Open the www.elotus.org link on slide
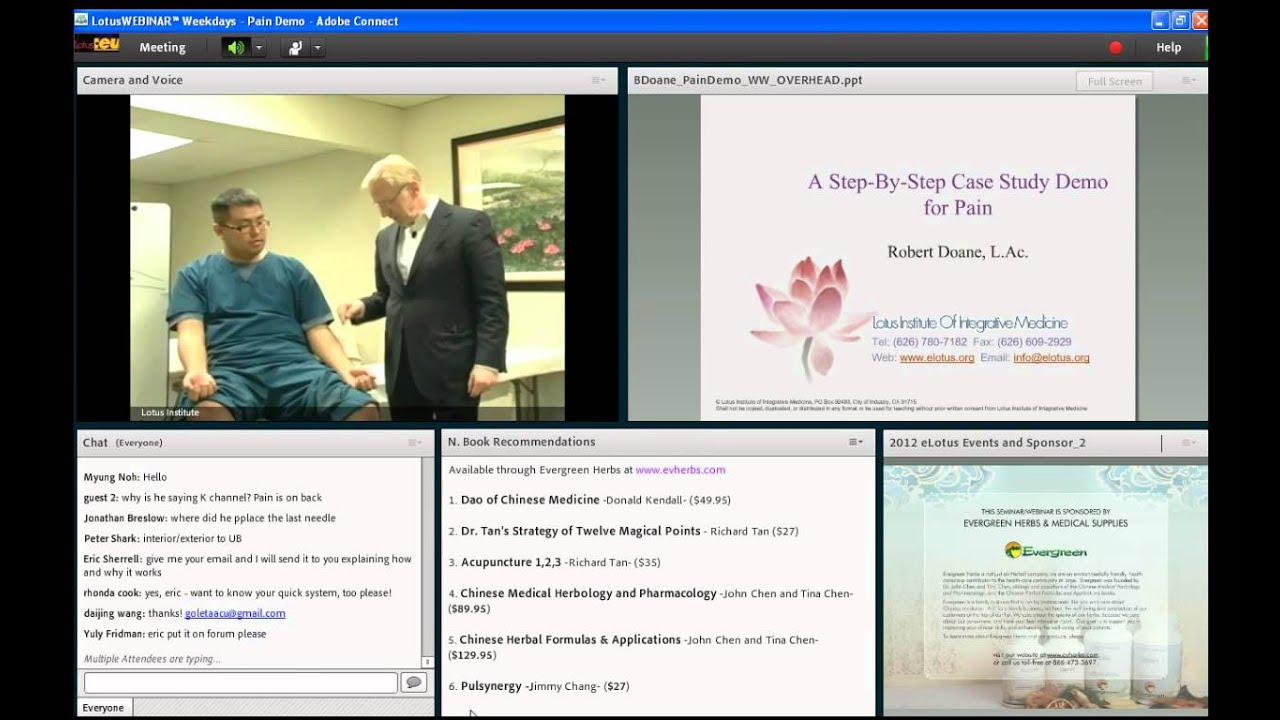Viewport: 1280px width, 720px height. click(x=936, y=357)
